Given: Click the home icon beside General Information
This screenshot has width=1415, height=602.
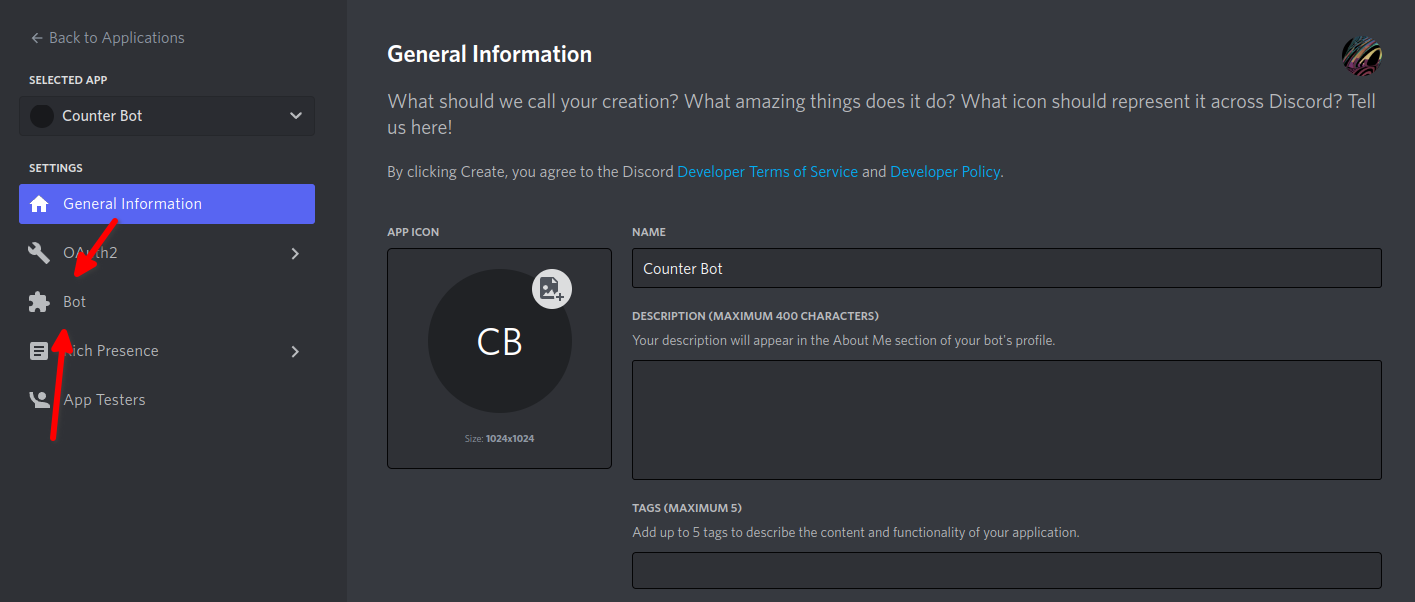Looking at the screenshot, I should click(39, 204).
